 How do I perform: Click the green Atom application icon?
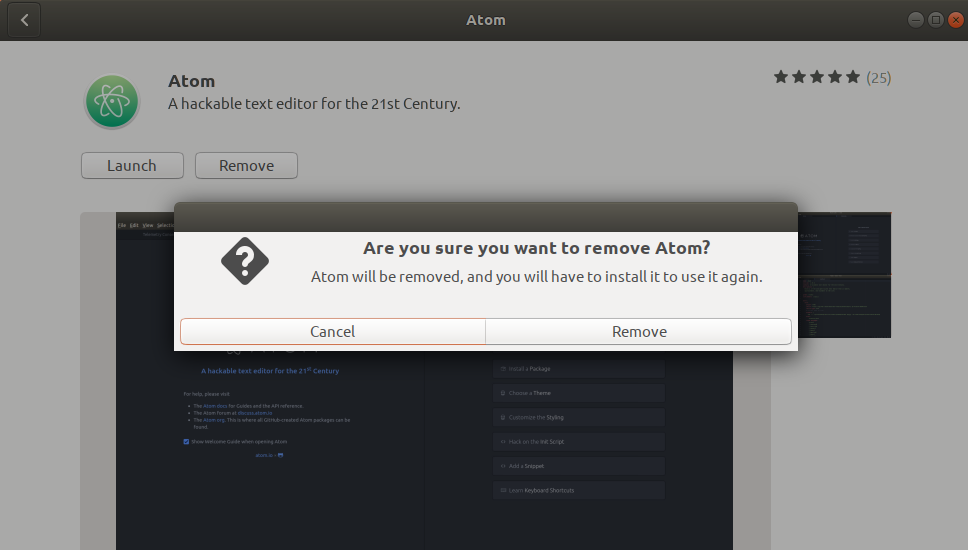point(111,102)
